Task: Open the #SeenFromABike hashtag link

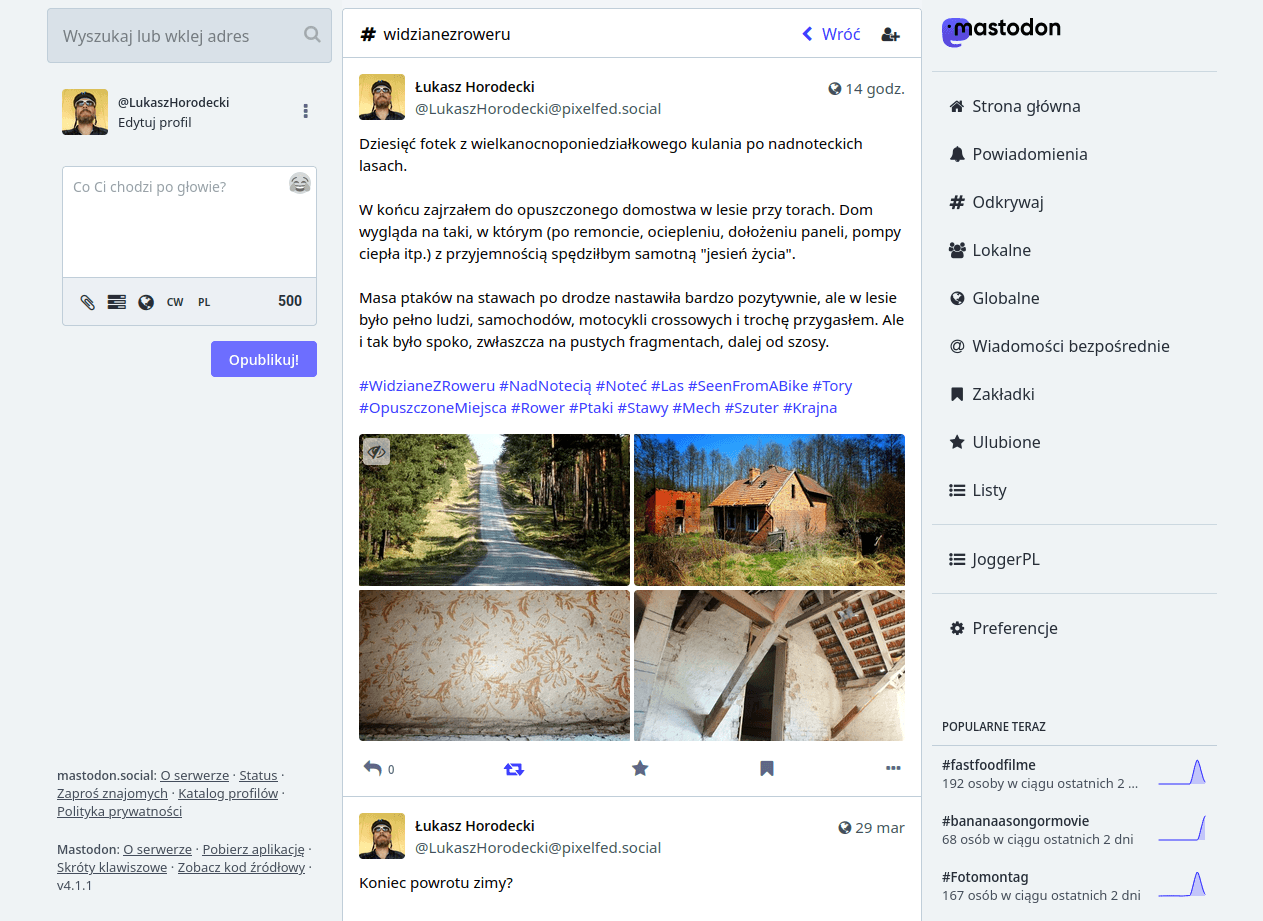Action: (x=748, y=385)
